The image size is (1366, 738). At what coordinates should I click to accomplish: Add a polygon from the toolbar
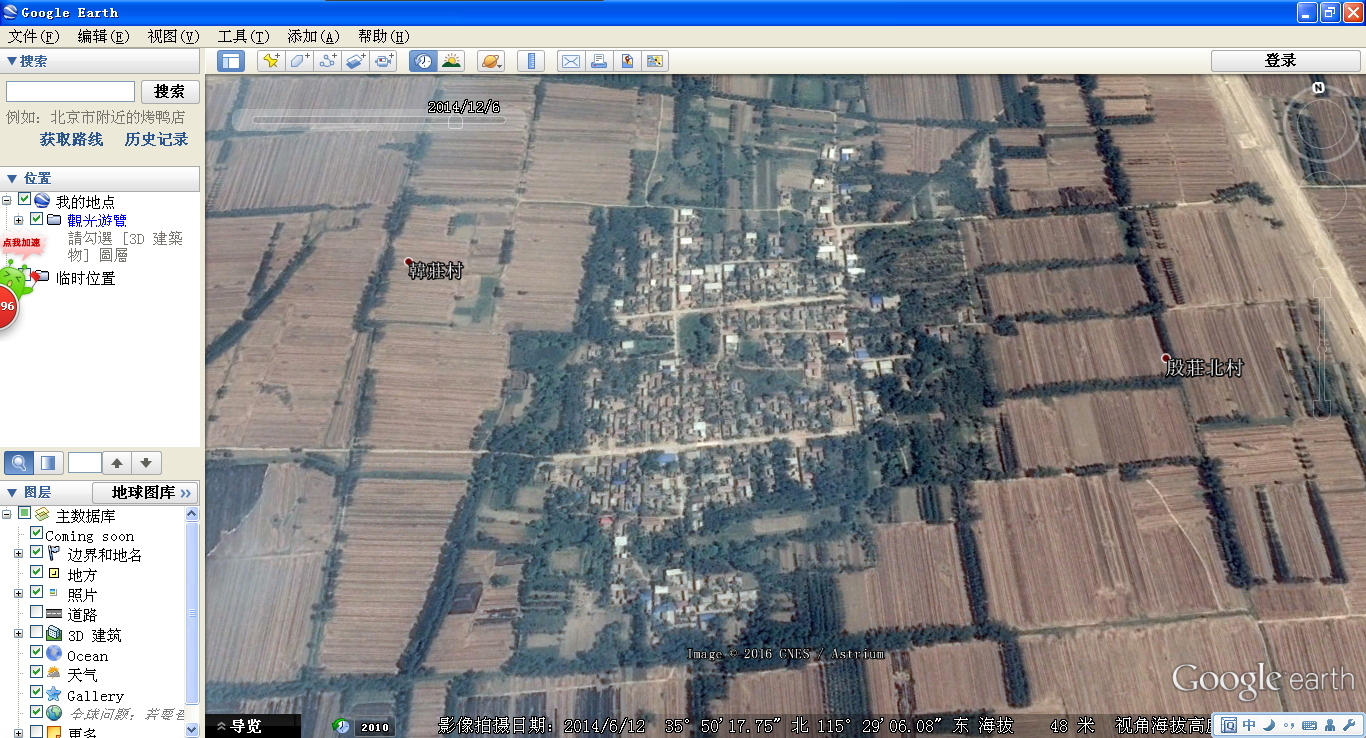click(299, 61)
